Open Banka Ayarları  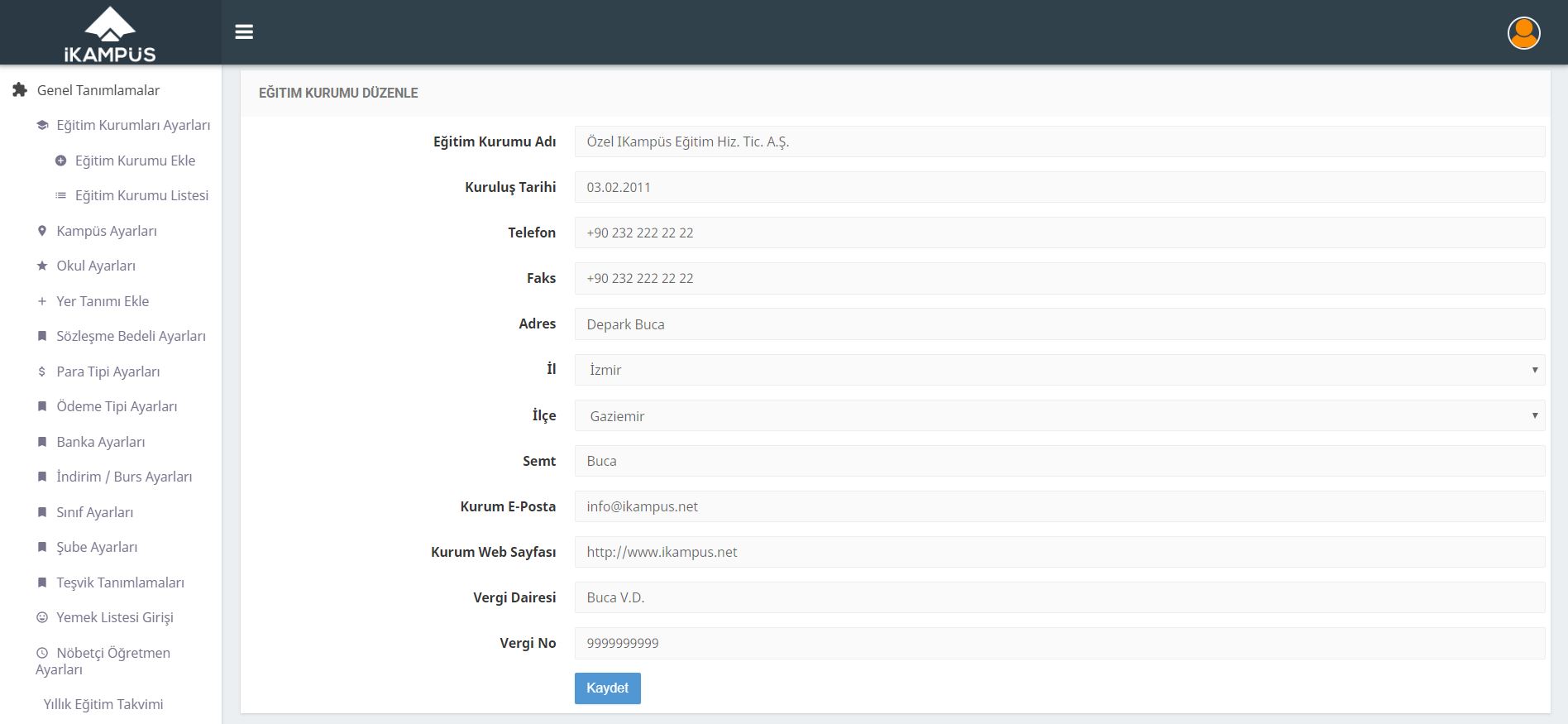pyautogui.click(x=101, y=442)
